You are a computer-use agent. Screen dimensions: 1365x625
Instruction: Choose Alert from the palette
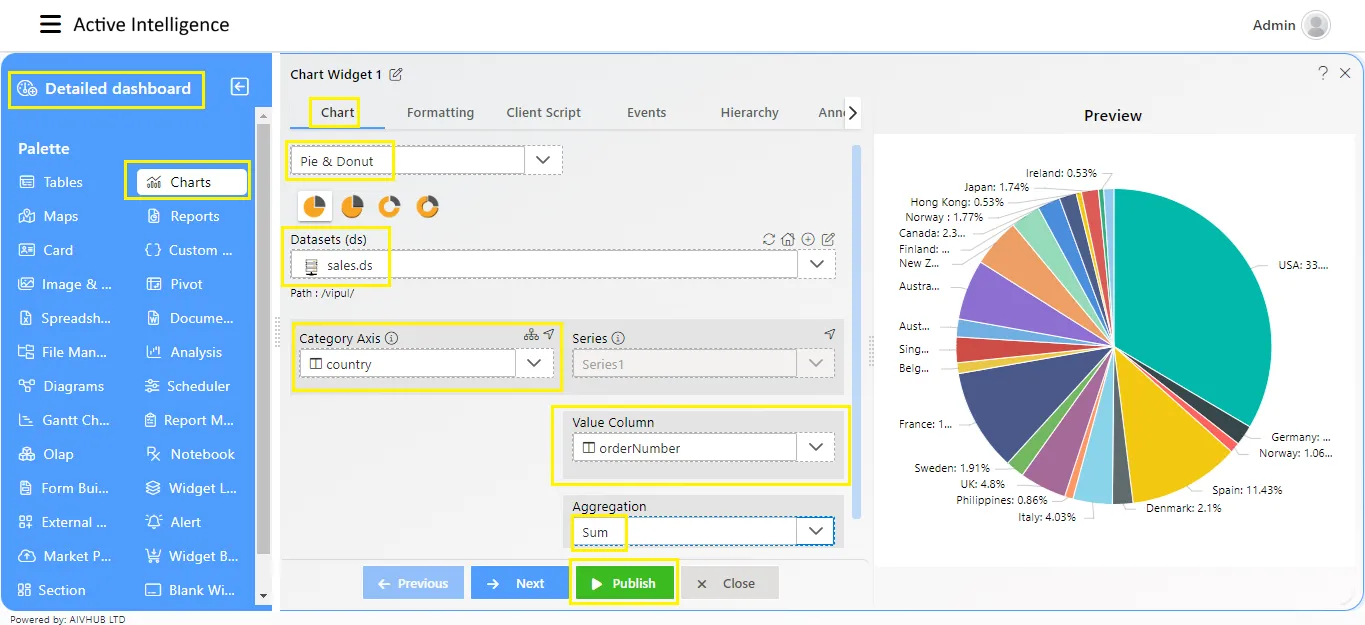point(173,522)
